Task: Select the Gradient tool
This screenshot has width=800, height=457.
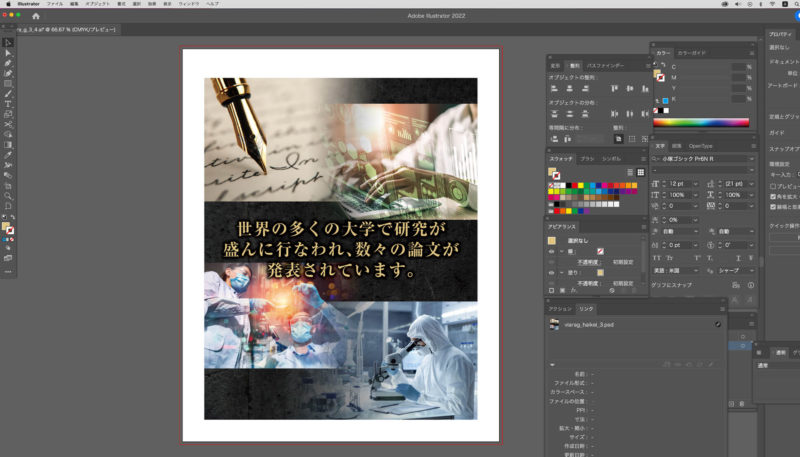Action: point(8,145)
